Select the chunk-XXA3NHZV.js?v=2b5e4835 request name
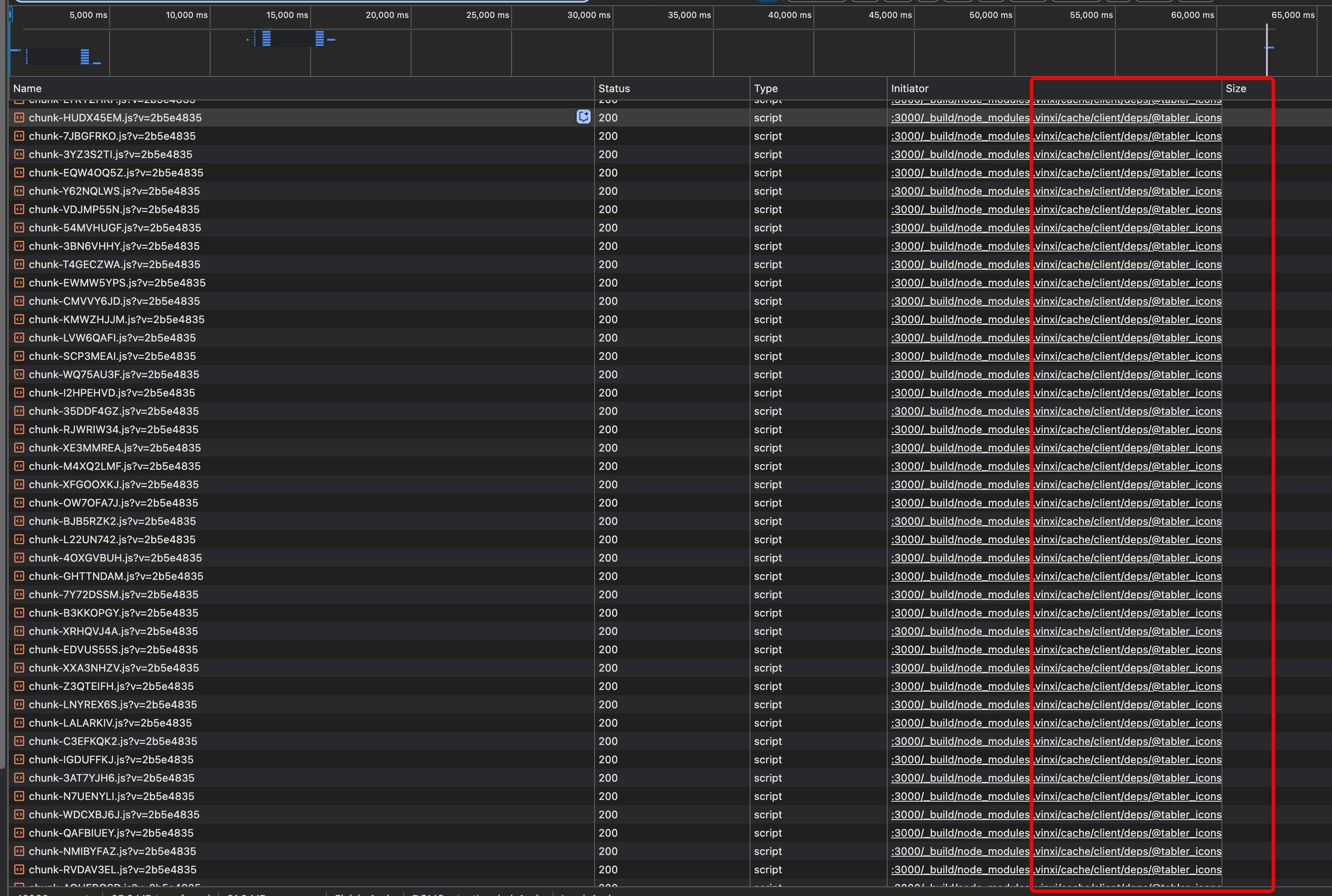This screenshot has width=1332, height=896. click(x=114, y=668)
